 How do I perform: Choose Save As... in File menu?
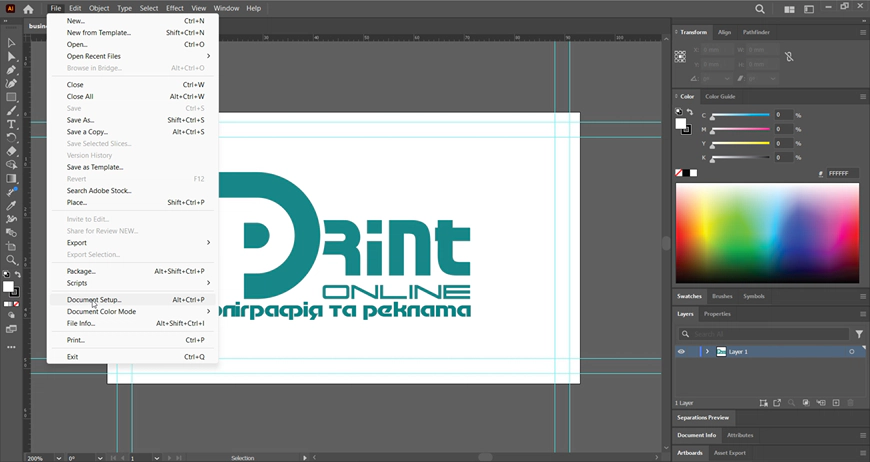tap(133, 120)
